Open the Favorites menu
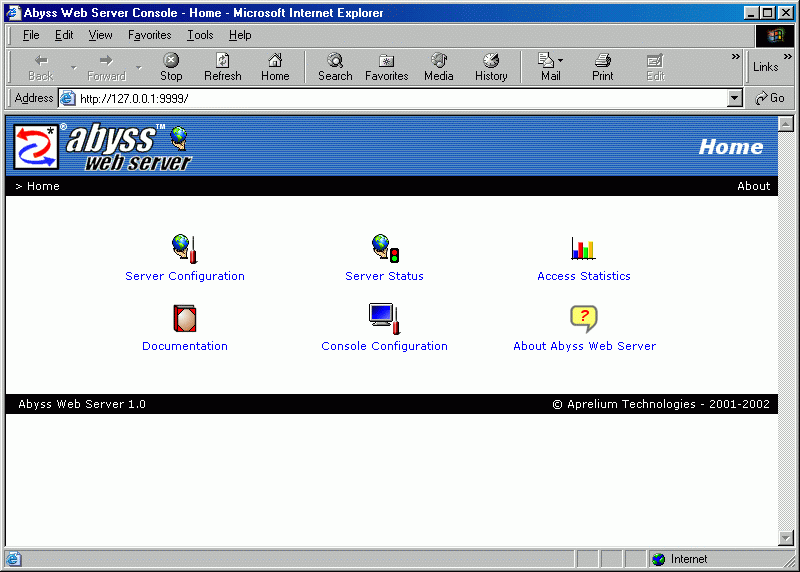The height and width of the screenshot is (572, 800). (x=149, y=35)
